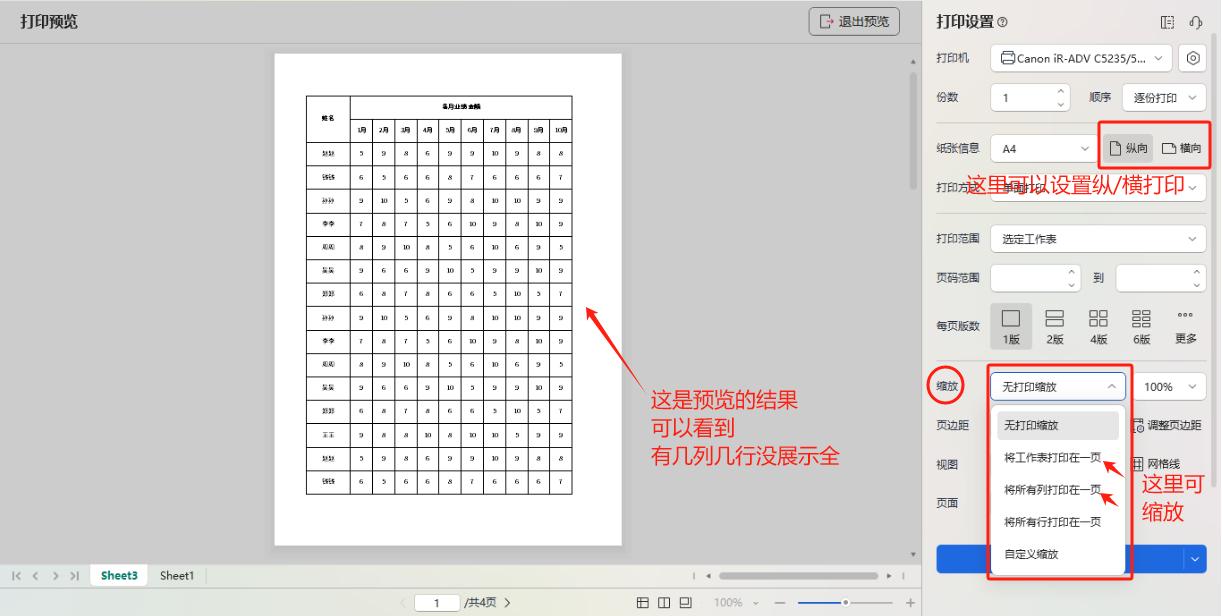Click the previewed page thumbnail

(448, 300)
